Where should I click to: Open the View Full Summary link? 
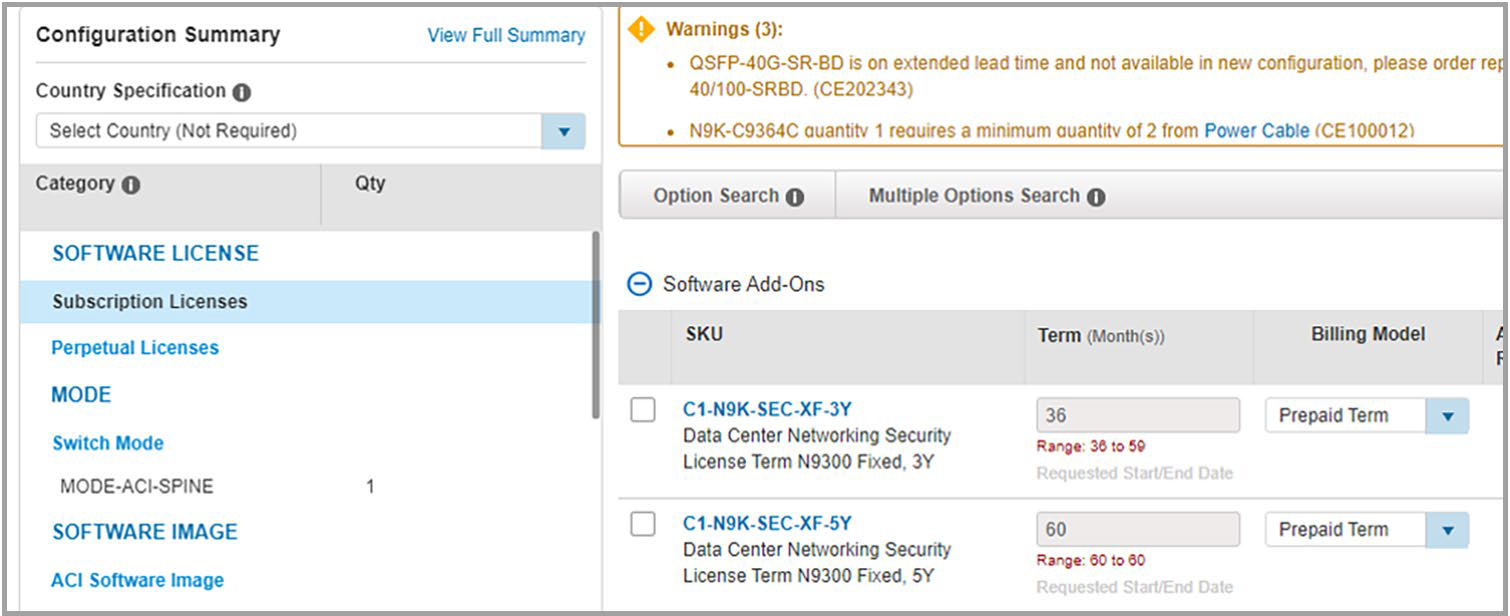pos(506,35)
